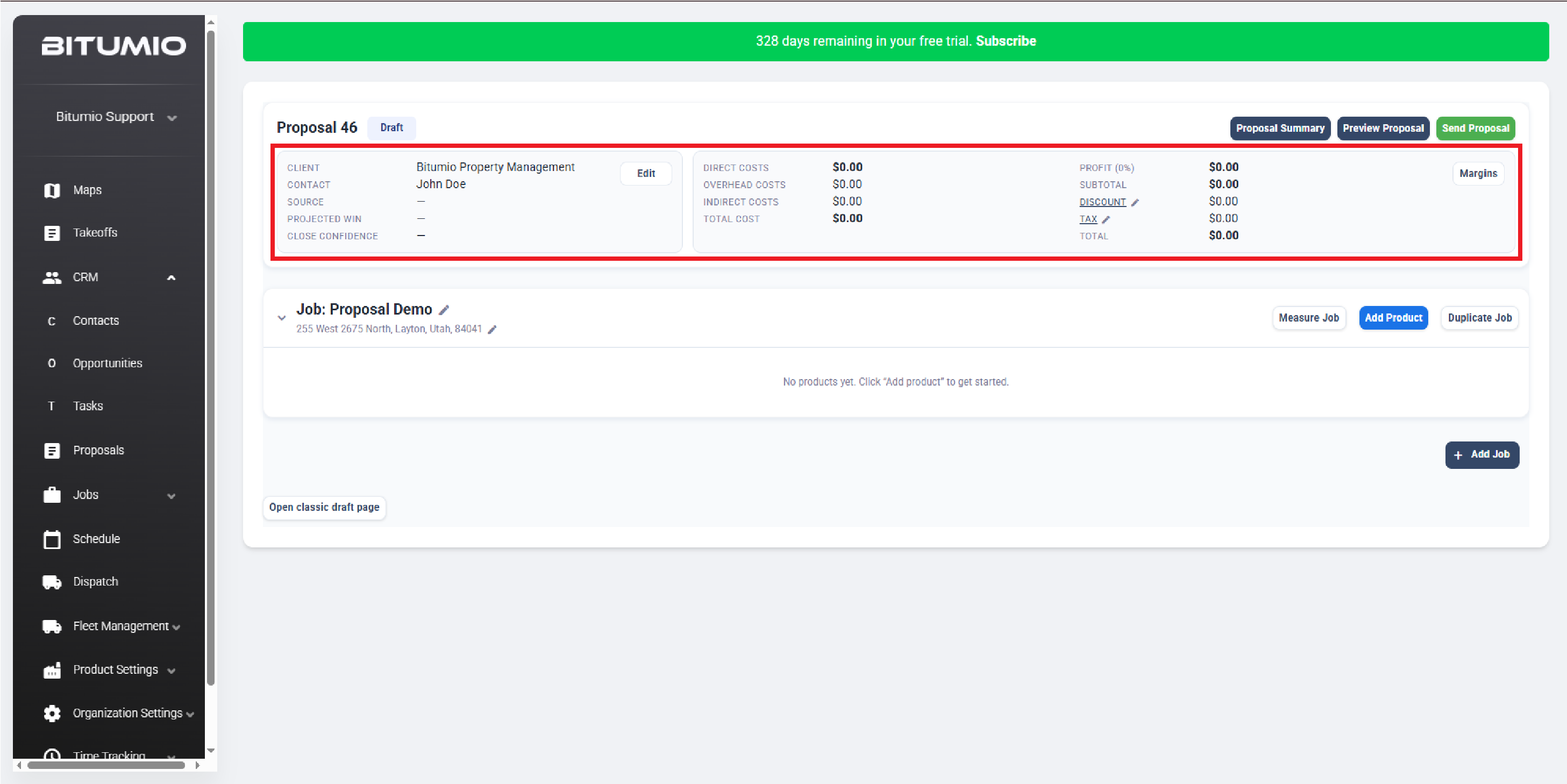The image size is (1567, 784).
Task: Click the Fleet Management truck icon
Action: (x=52, y=626)
